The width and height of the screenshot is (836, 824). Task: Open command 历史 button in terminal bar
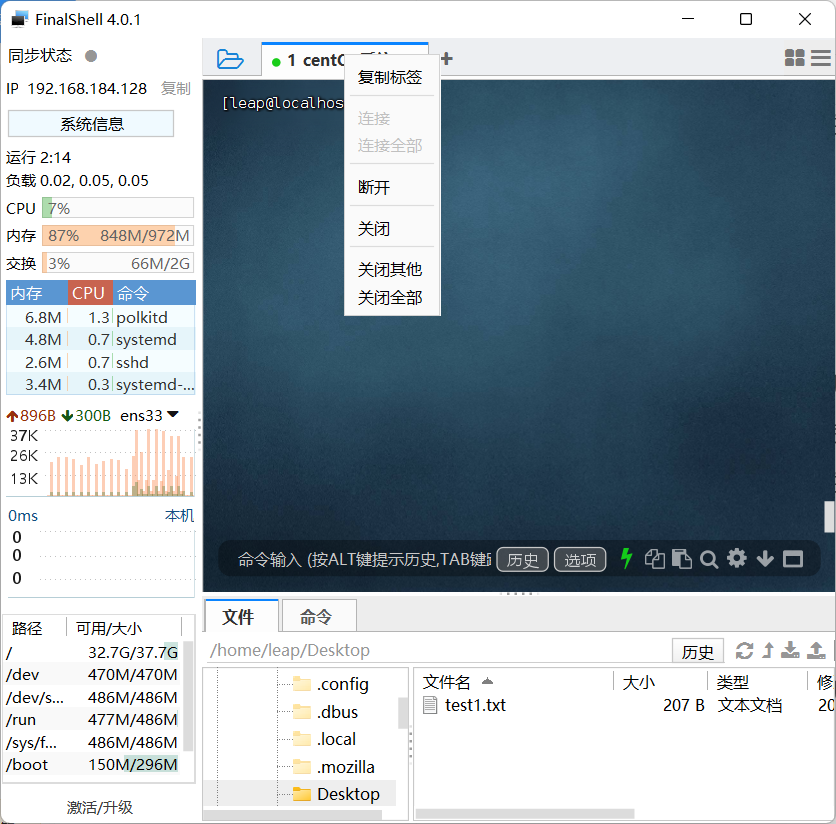(522, 559)
